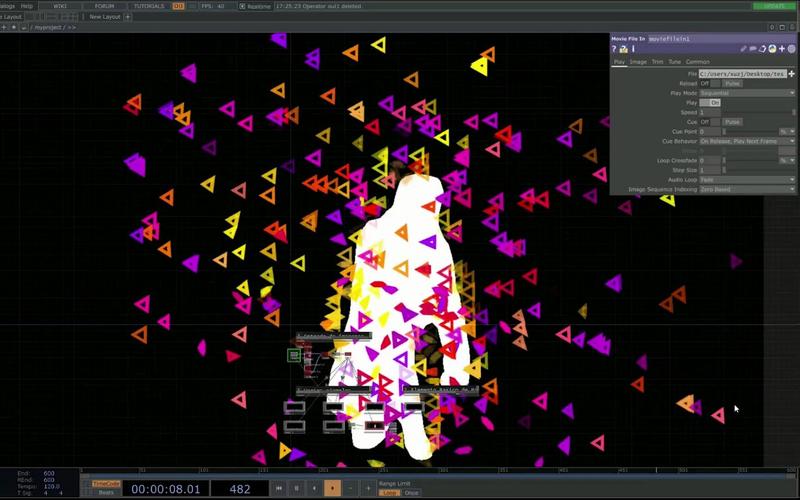Open Cue Point unit dropdown
This screenshot has width=800, height=500.
tap(787, 132)
